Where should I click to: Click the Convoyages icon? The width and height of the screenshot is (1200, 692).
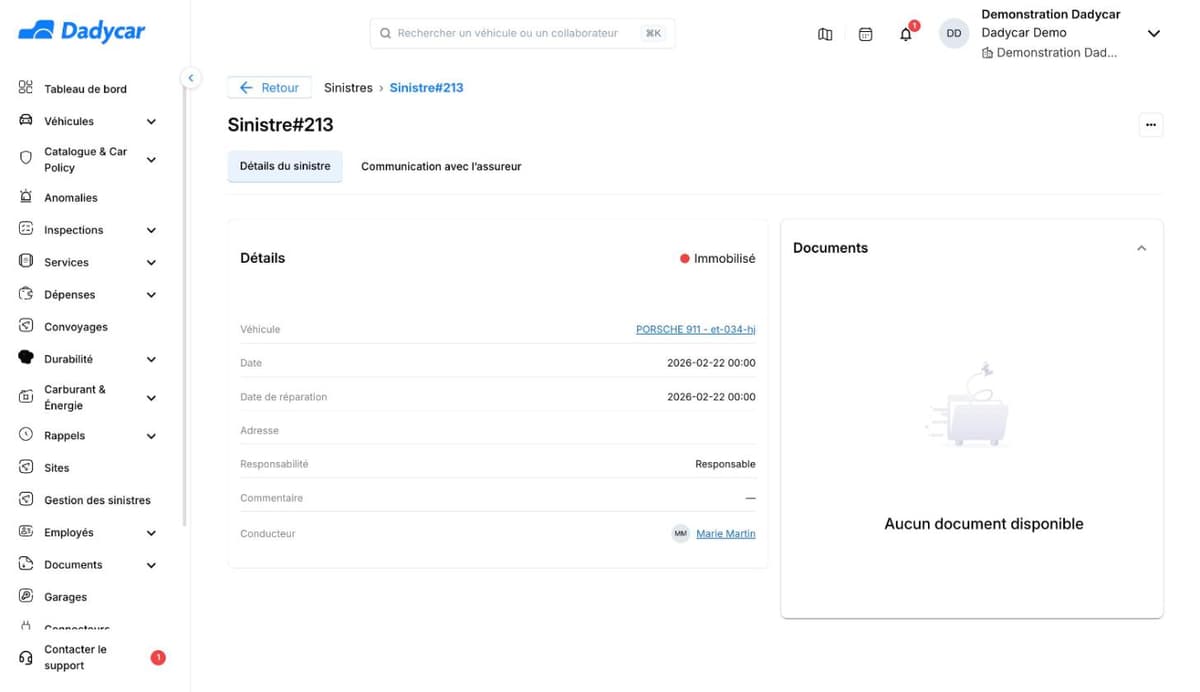pos(26,326)
